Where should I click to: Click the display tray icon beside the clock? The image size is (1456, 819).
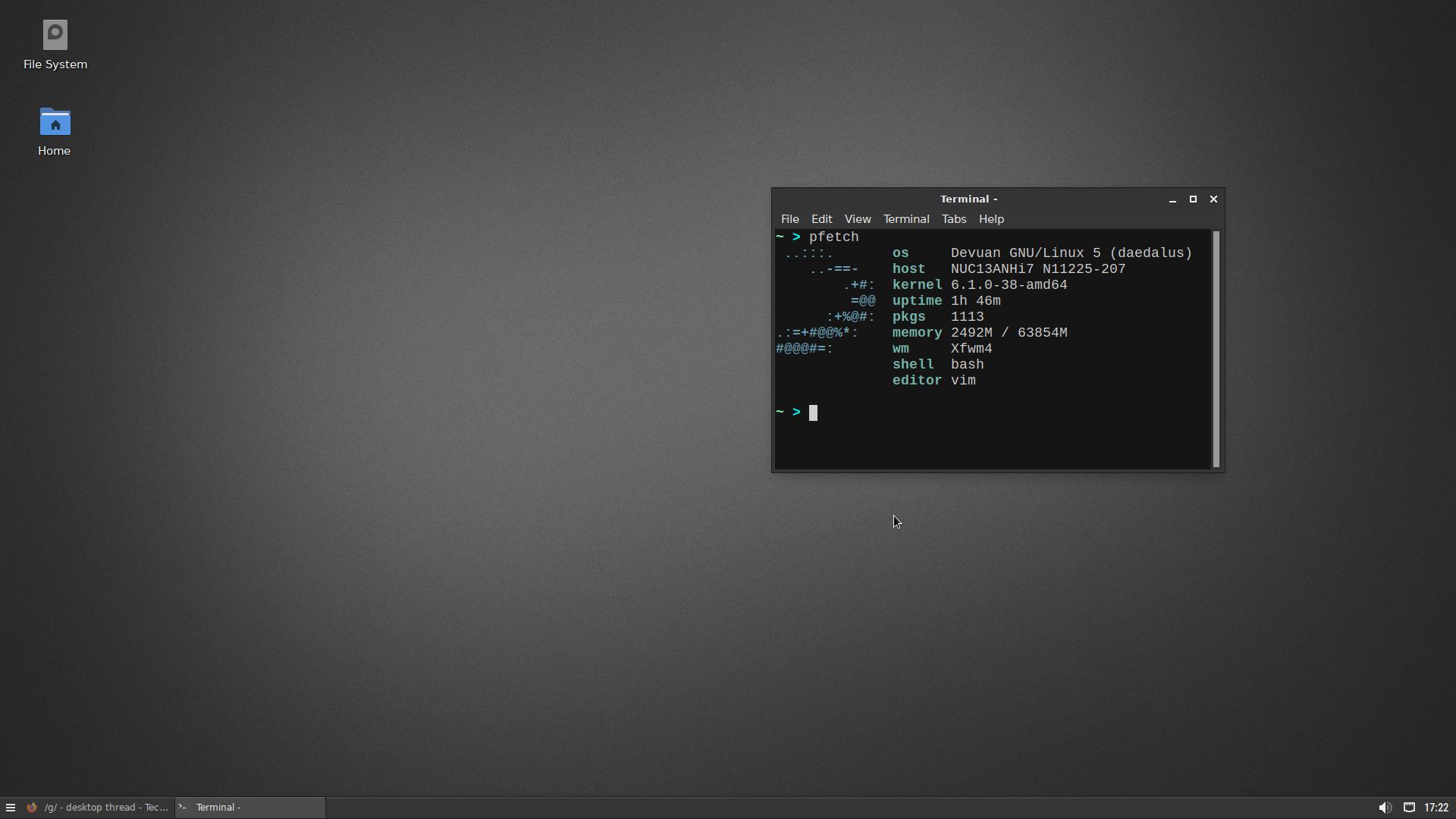(x=1409, y=808)
